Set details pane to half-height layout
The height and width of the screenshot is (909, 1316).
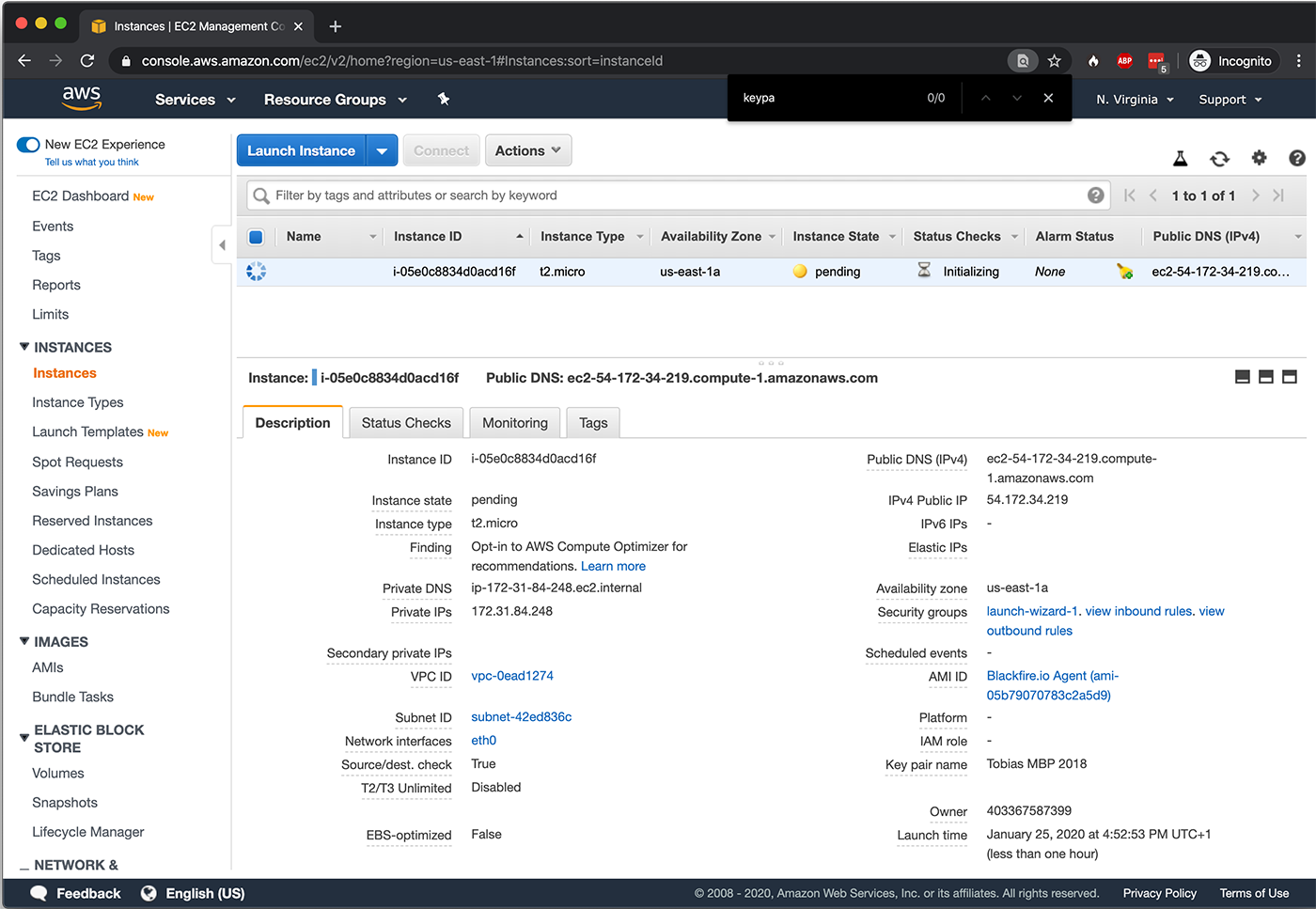point(1266,377)
